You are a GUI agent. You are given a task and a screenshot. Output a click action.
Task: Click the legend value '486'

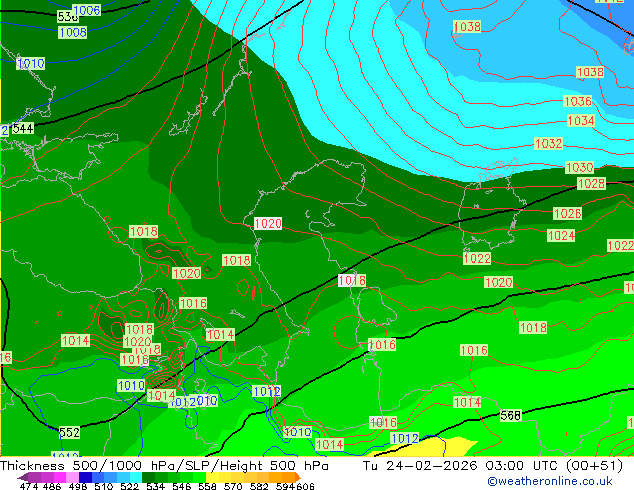52,486
